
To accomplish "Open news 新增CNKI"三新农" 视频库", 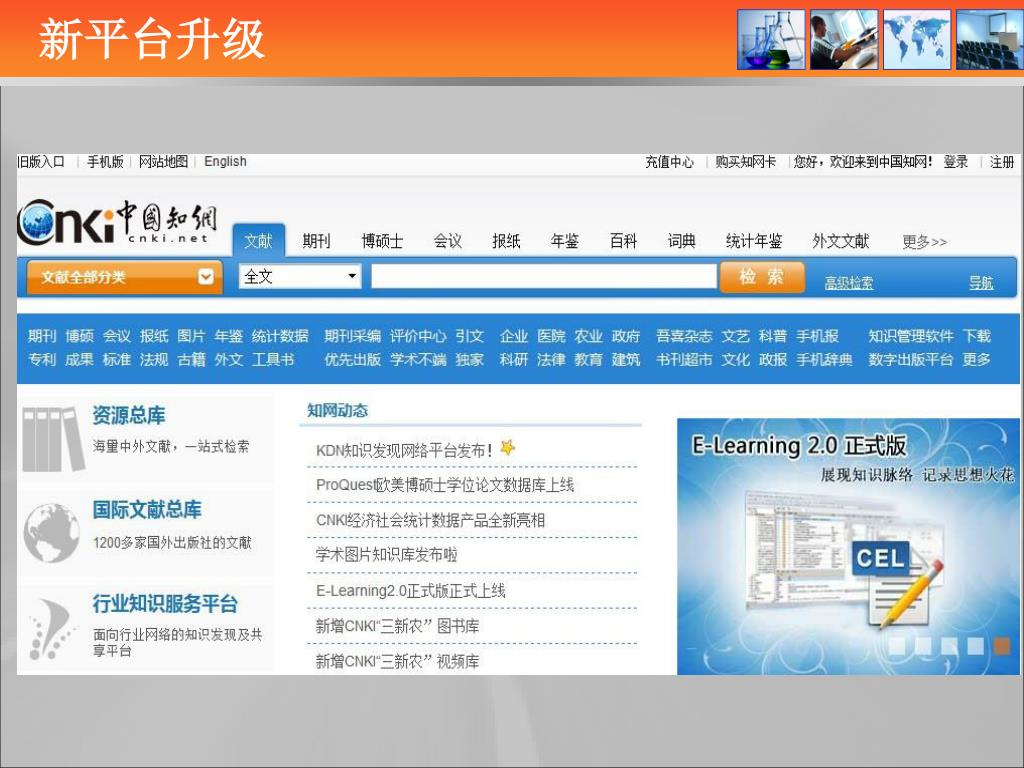I will [x=397, y=662].
